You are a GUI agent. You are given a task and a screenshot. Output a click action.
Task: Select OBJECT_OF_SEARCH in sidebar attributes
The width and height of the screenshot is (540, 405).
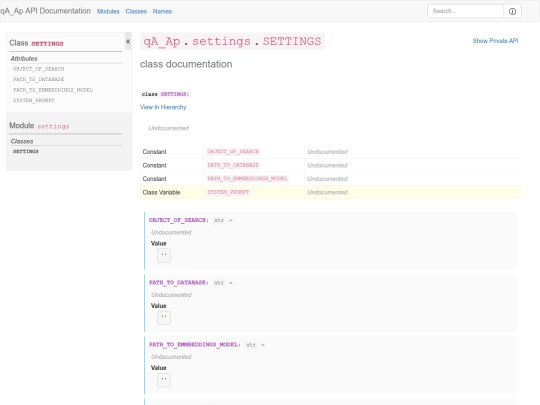(39, 69)
